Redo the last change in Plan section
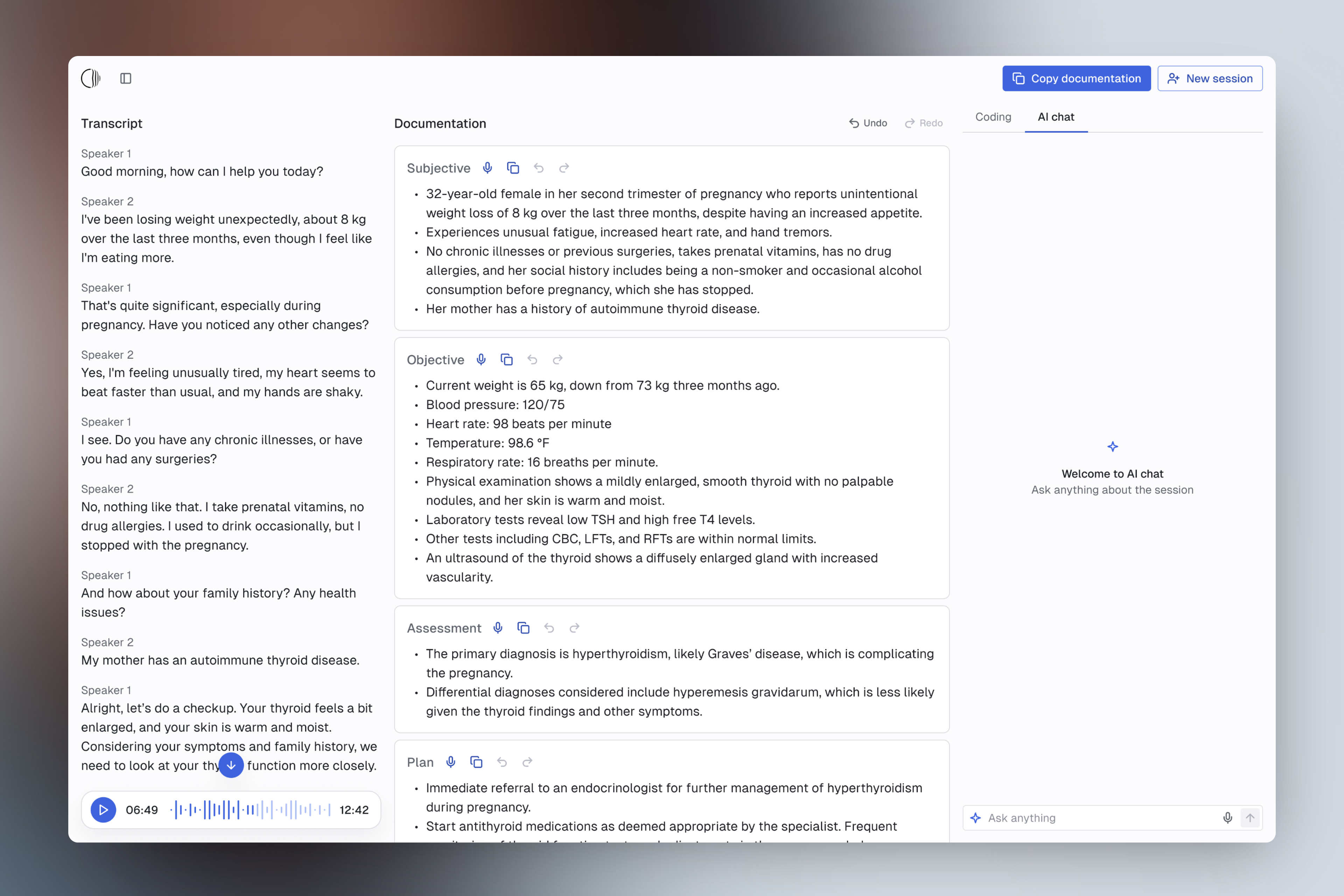 pos(527,762)
